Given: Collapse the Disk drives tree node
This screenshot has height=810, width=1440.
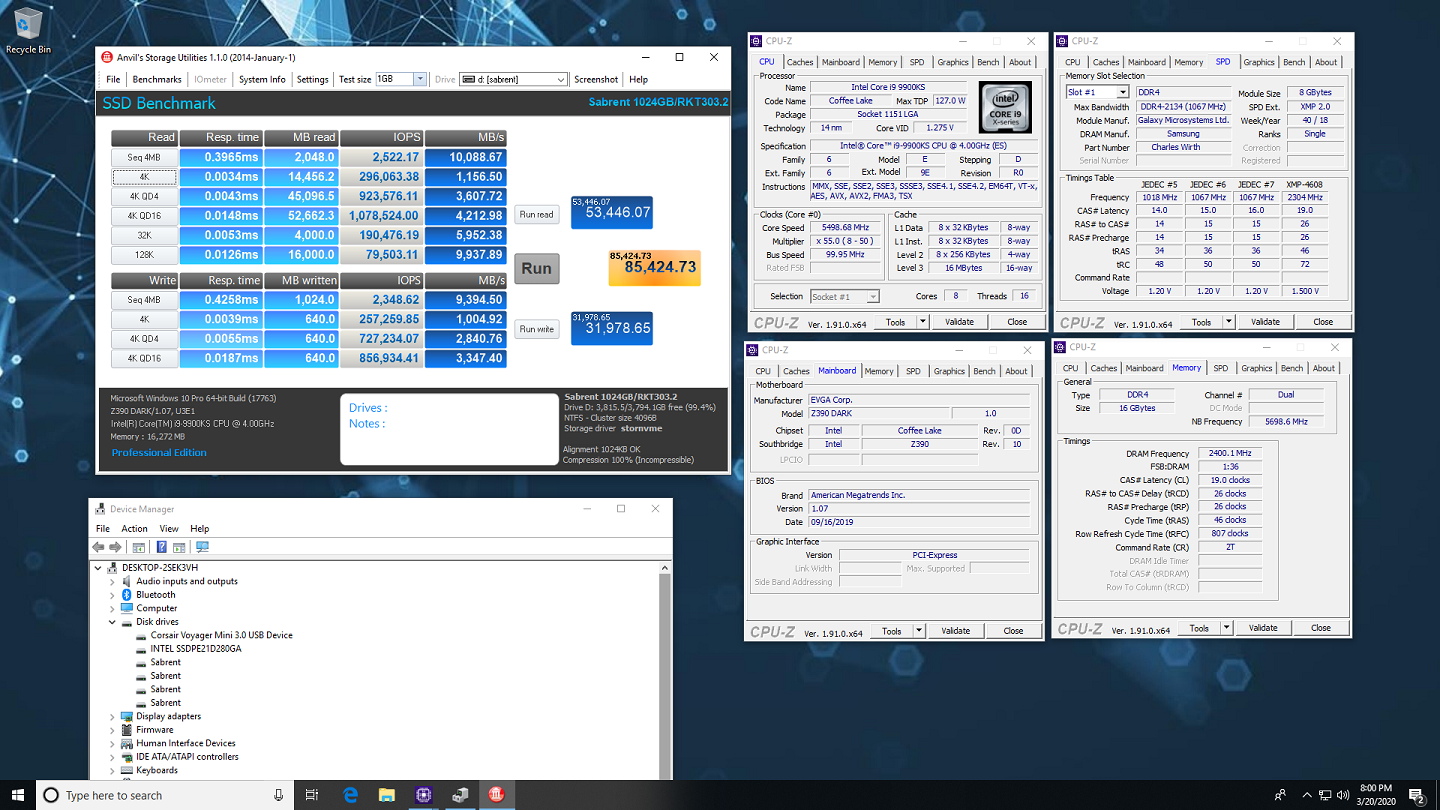Looking at the screenshot, I should pos(112,622).
